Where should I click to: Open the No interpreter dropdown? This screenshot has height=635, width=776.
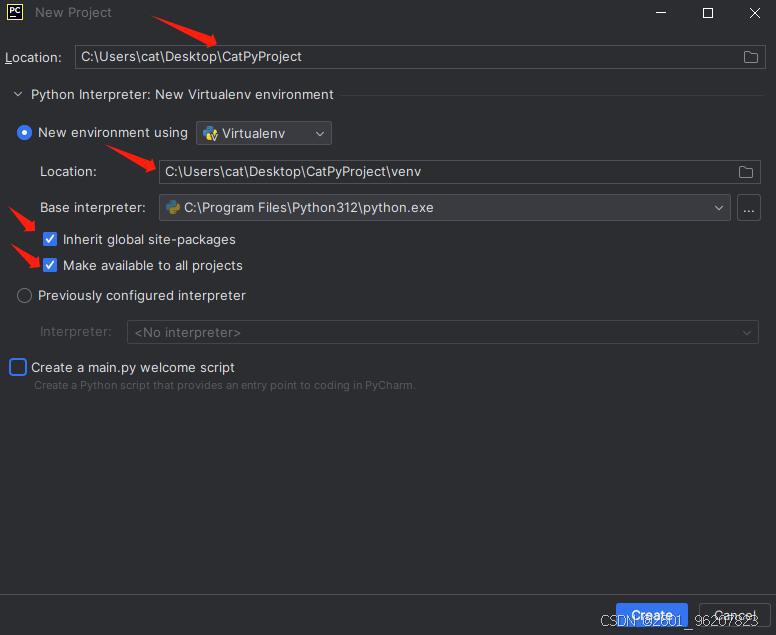pos(442,332)
